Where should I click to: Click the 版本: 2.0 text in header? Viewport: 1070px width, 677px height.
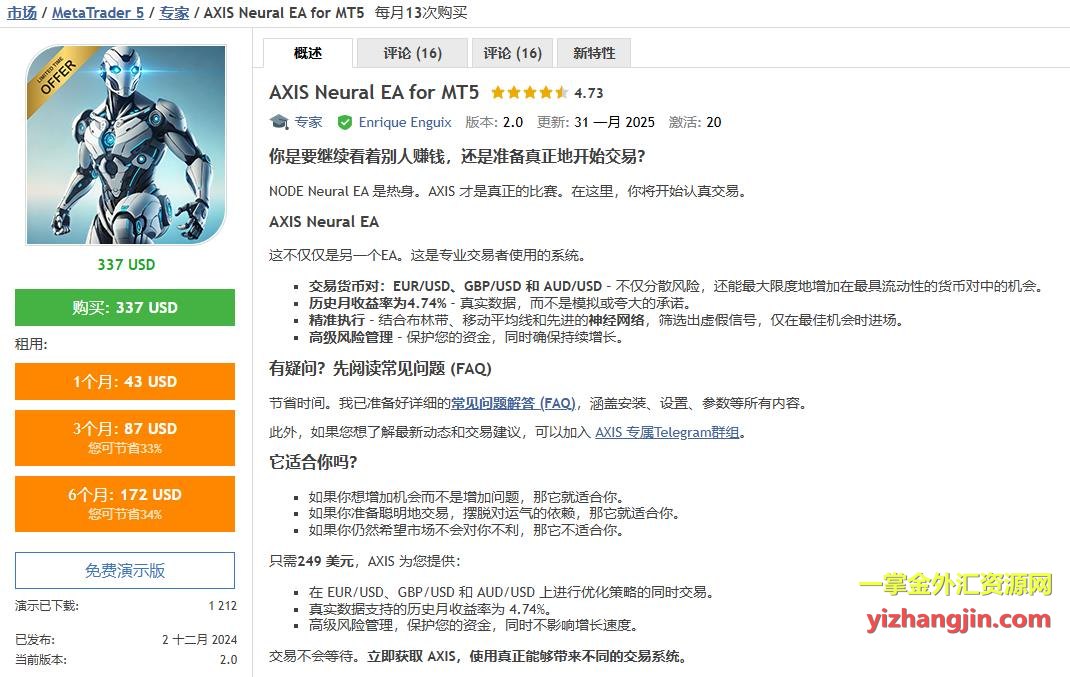pyautogui.click(x=494, y=122)
